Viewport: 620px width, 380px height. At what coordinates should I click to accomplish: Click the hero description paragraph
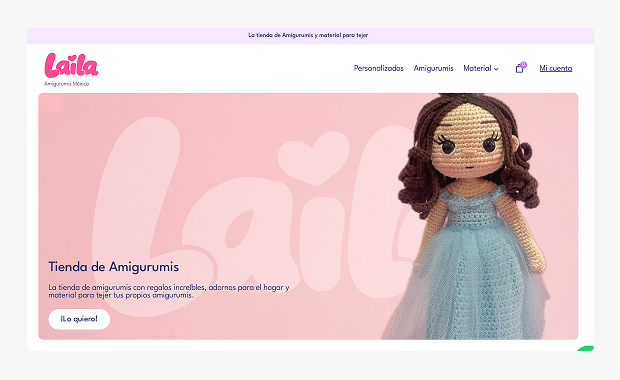pyautogui.click(x=169, y=291)
